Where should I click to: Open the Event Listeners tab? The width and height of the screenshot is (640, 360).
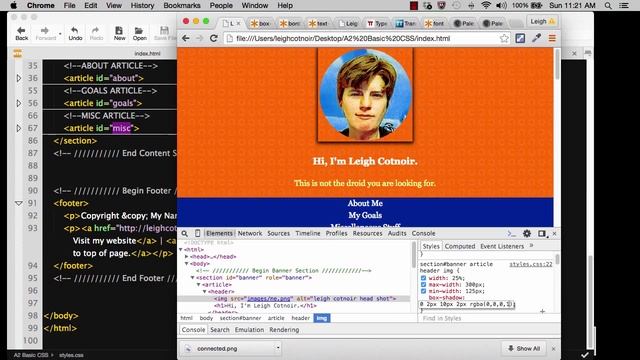click(x=502, y=246)
